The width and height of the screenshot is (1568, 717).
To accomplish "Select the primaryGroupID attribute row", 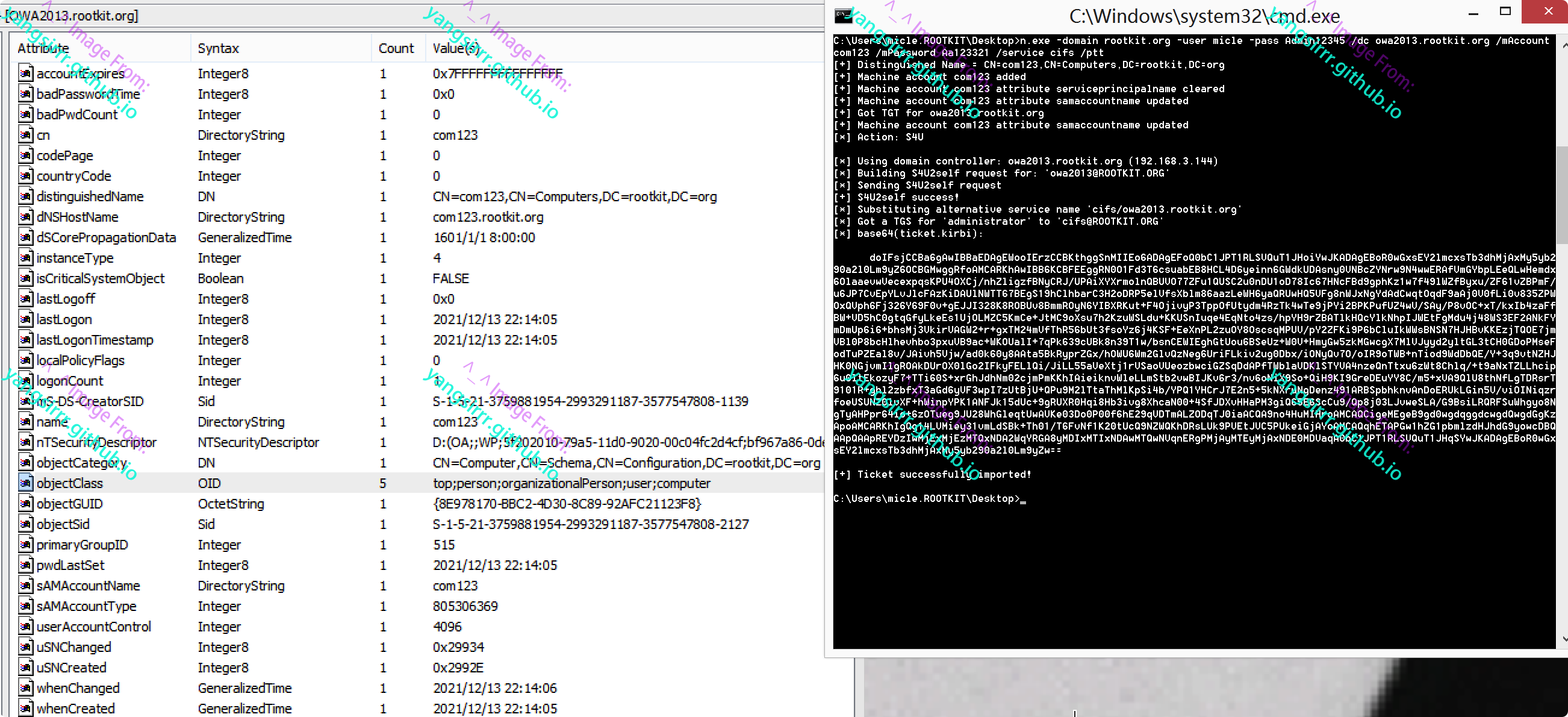I will (82, 545).
